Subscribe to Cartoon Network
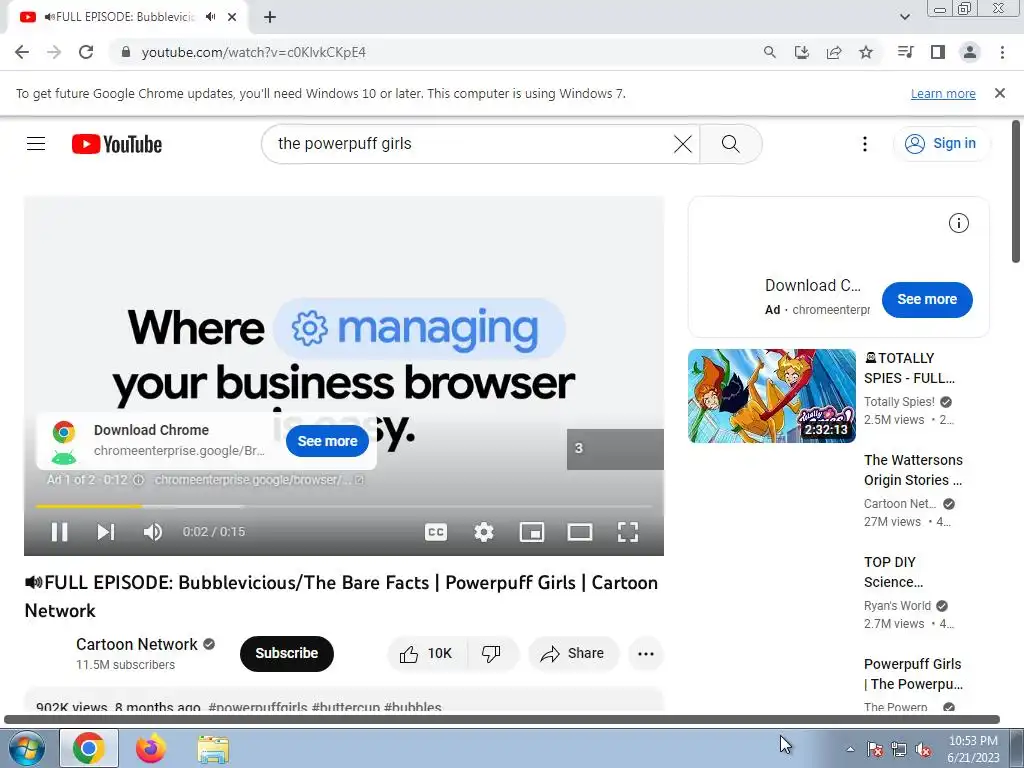The image size is (1024, 768). (287, 654)
